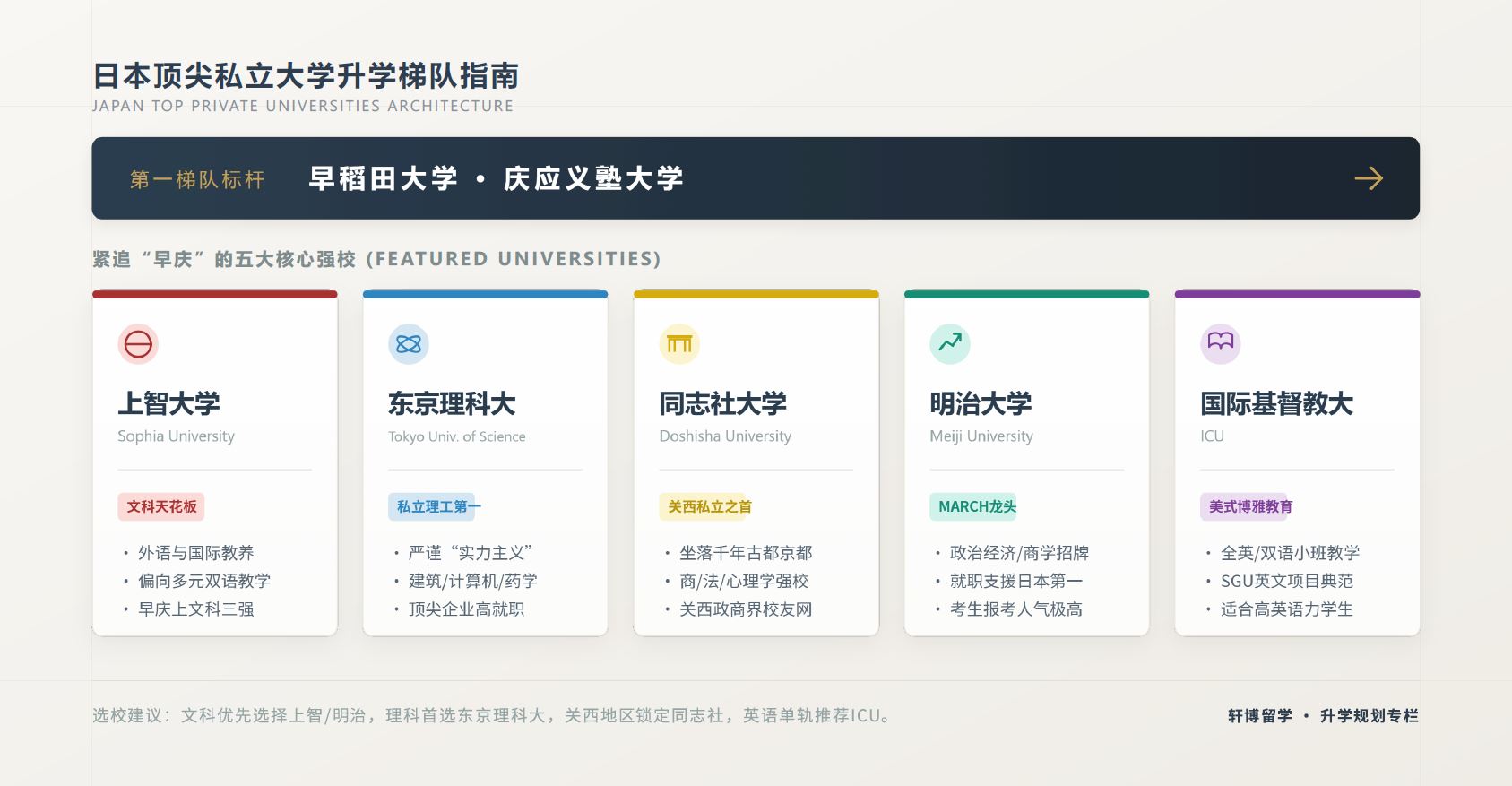1512x786 pixels.
Task: Click the blue atom icon on 东京理科大 card
Action: (409, 344)
